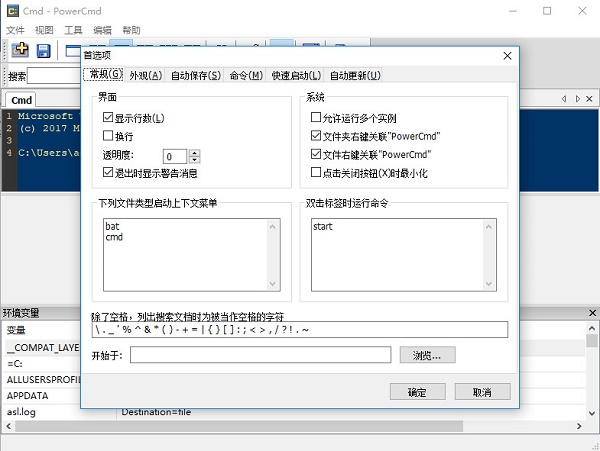The image size is (600, 451).
Task: Click the new Cmd window icon
Action: 20,50
